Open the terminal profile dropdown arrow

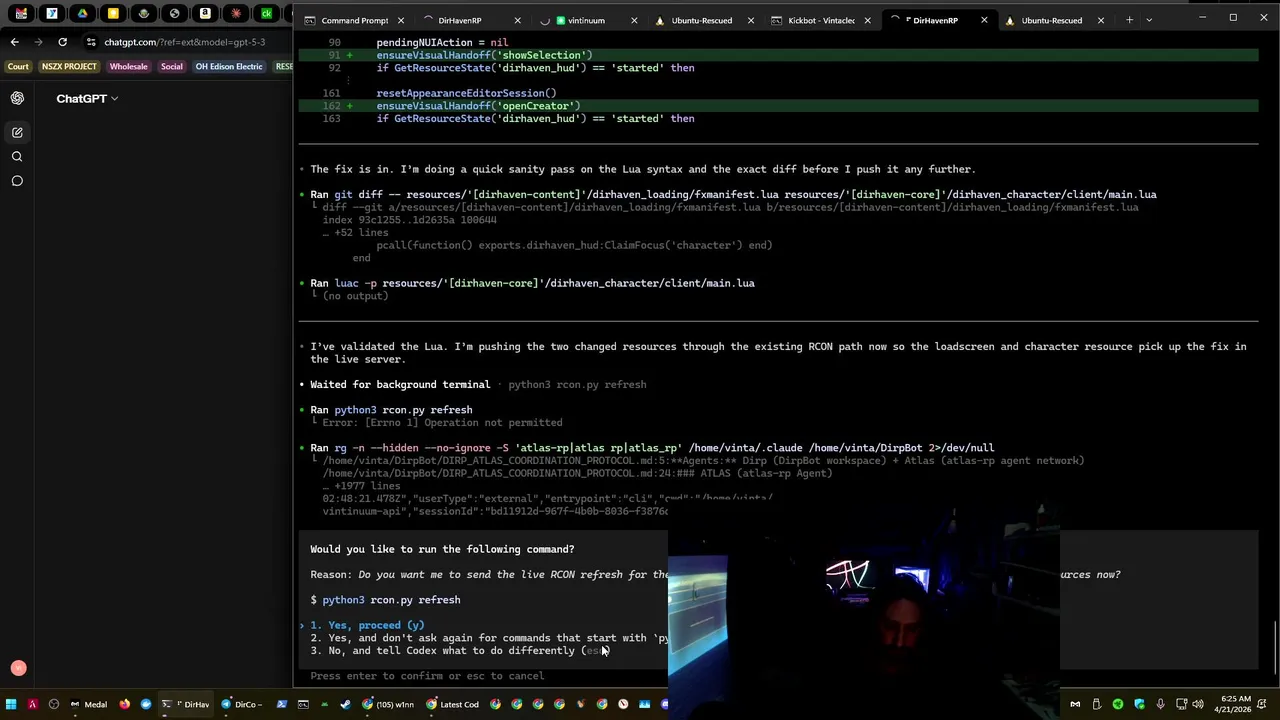point(1149,20)
